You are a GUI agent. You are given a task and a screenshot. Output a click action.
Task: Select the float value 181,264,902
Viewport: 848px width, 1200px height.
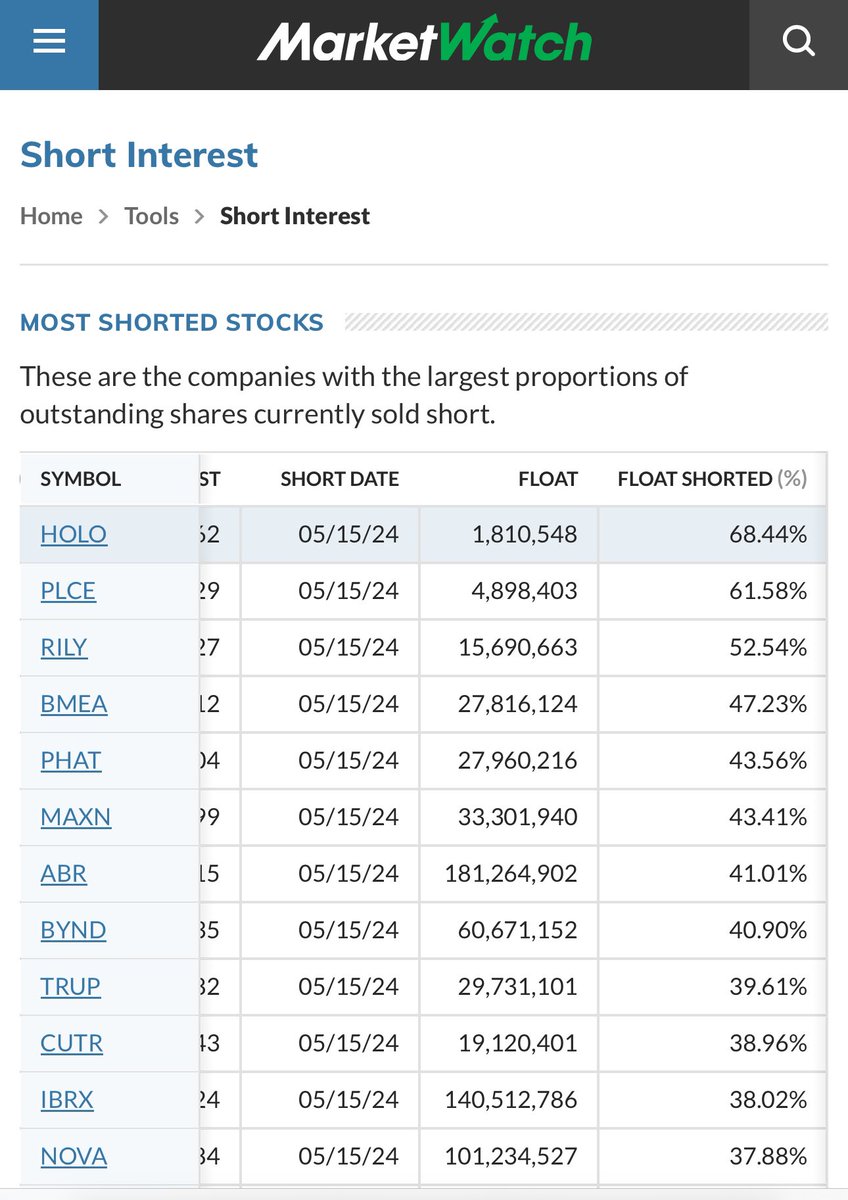(512, 873)
